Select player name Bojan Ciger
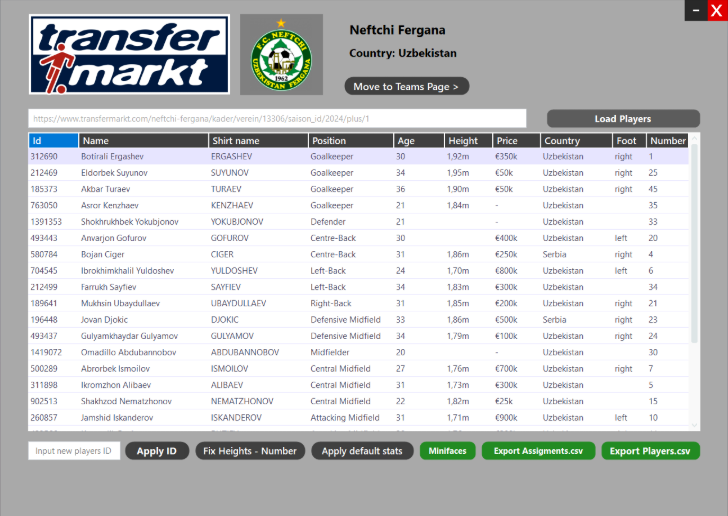The width and height of the screenshot is (728, 516). tap(103, 255)
